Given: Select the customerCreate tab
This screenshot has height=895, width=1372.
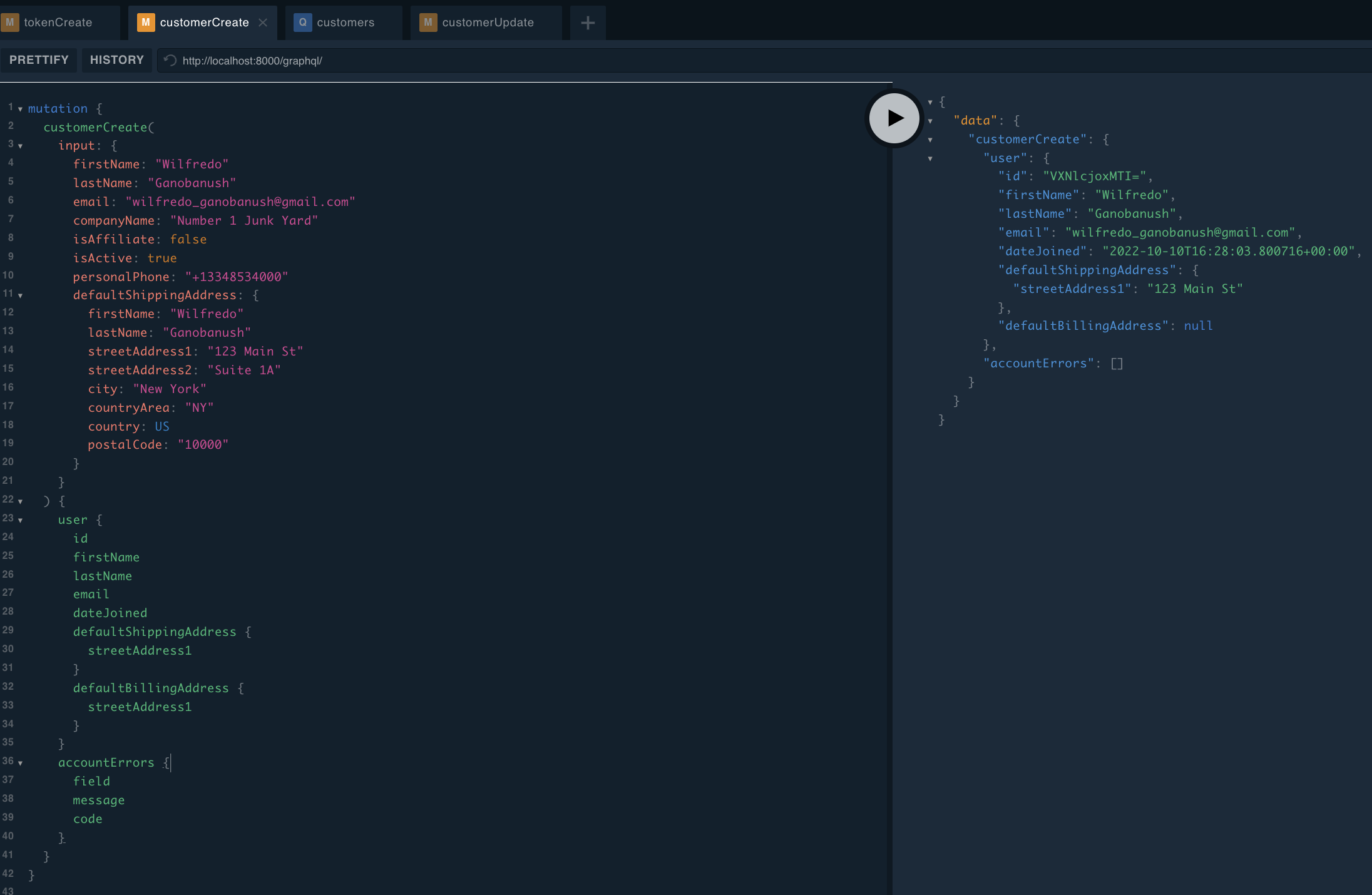Looking at the screenshot, I should coord(203,23).
